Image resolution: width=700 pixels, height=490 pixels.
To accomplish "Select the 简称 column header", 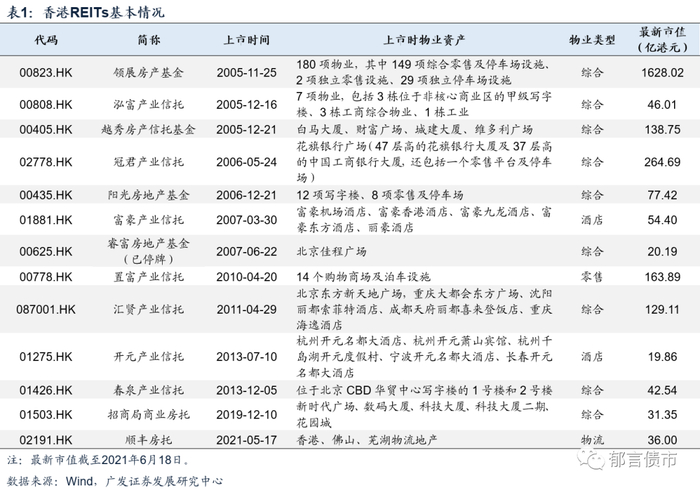I will [x=149, y=40].
